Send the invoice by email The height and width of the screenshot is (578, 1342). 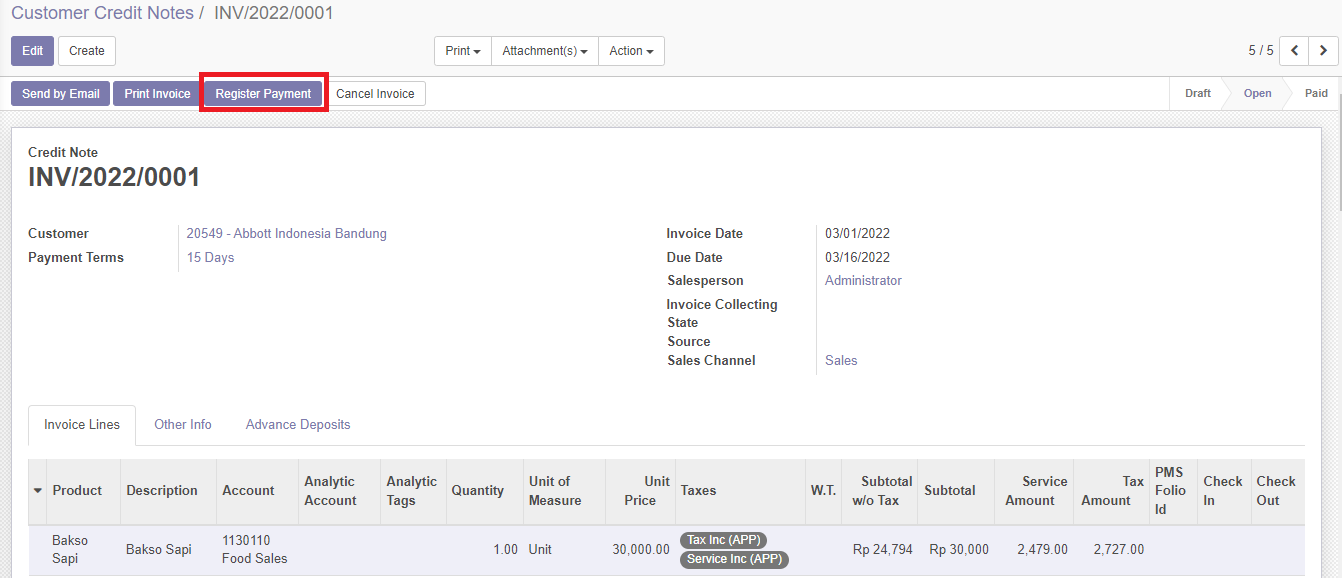(60, 94)
